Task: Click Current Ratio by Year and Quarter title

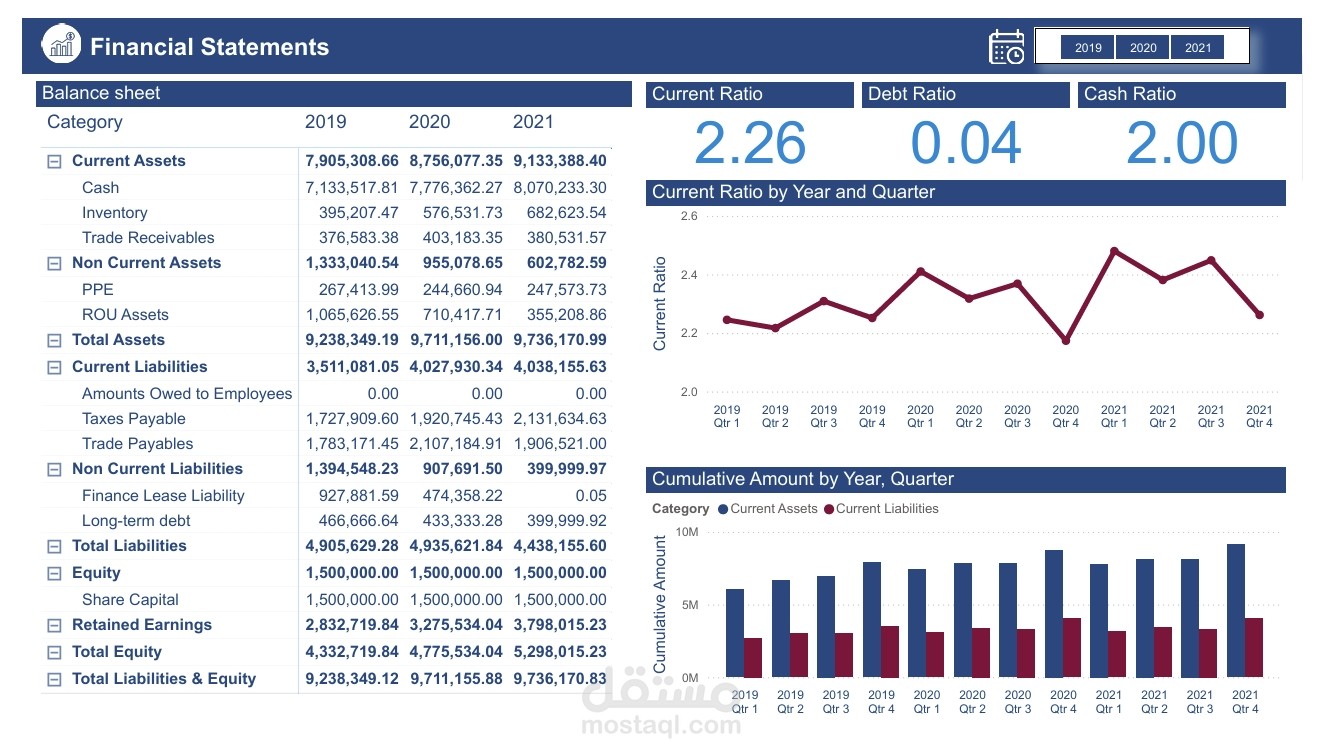Action: point(793,192)
